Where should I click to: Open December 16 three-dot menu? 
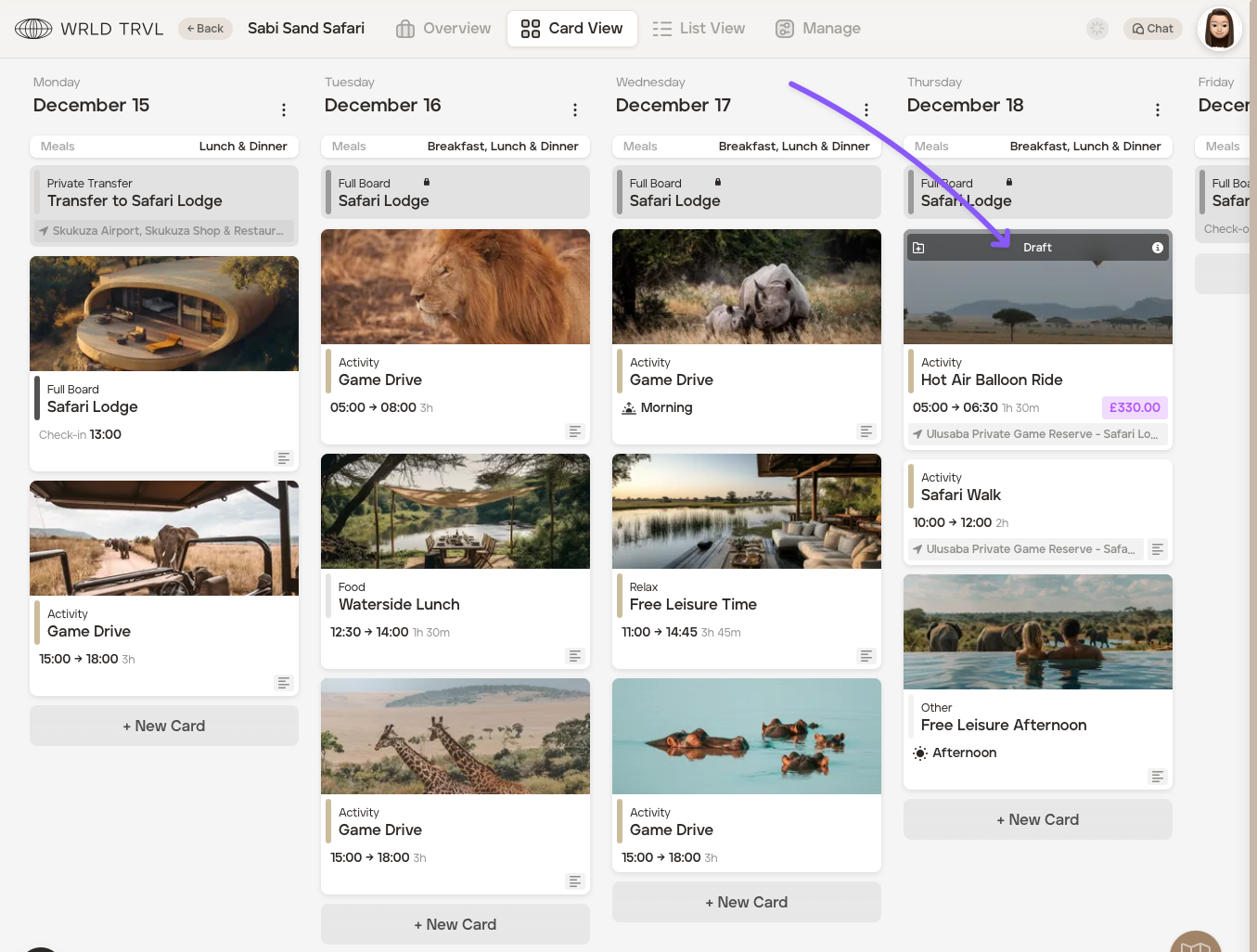[575, 110]
